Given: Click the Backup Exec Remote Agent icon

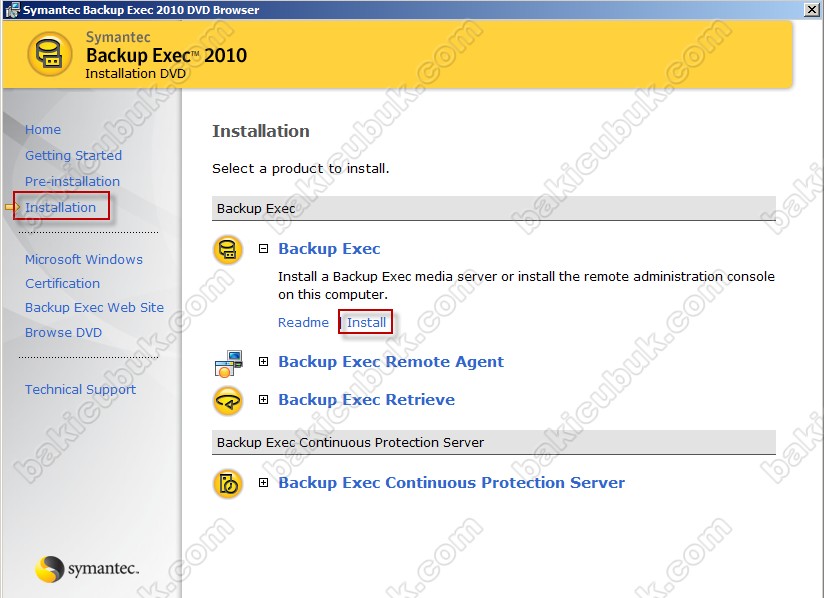Looking at the screenshot, I should pos(229,363).
